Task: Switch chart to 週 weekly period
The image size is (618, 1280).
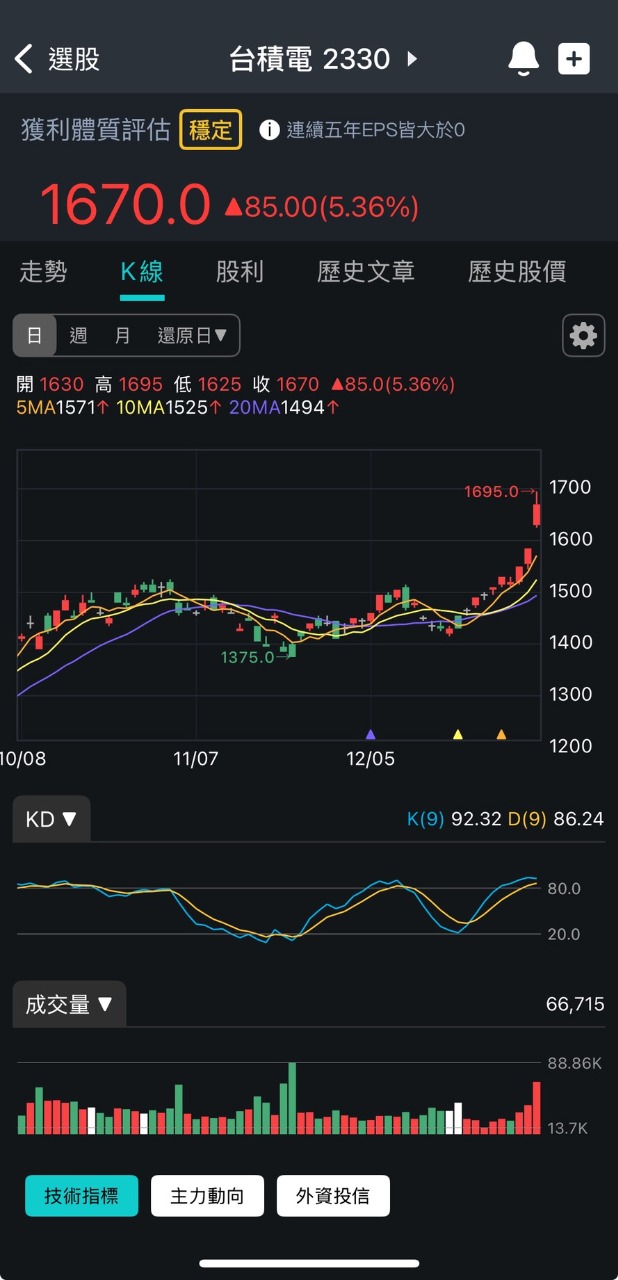Action: coord(78,335)
